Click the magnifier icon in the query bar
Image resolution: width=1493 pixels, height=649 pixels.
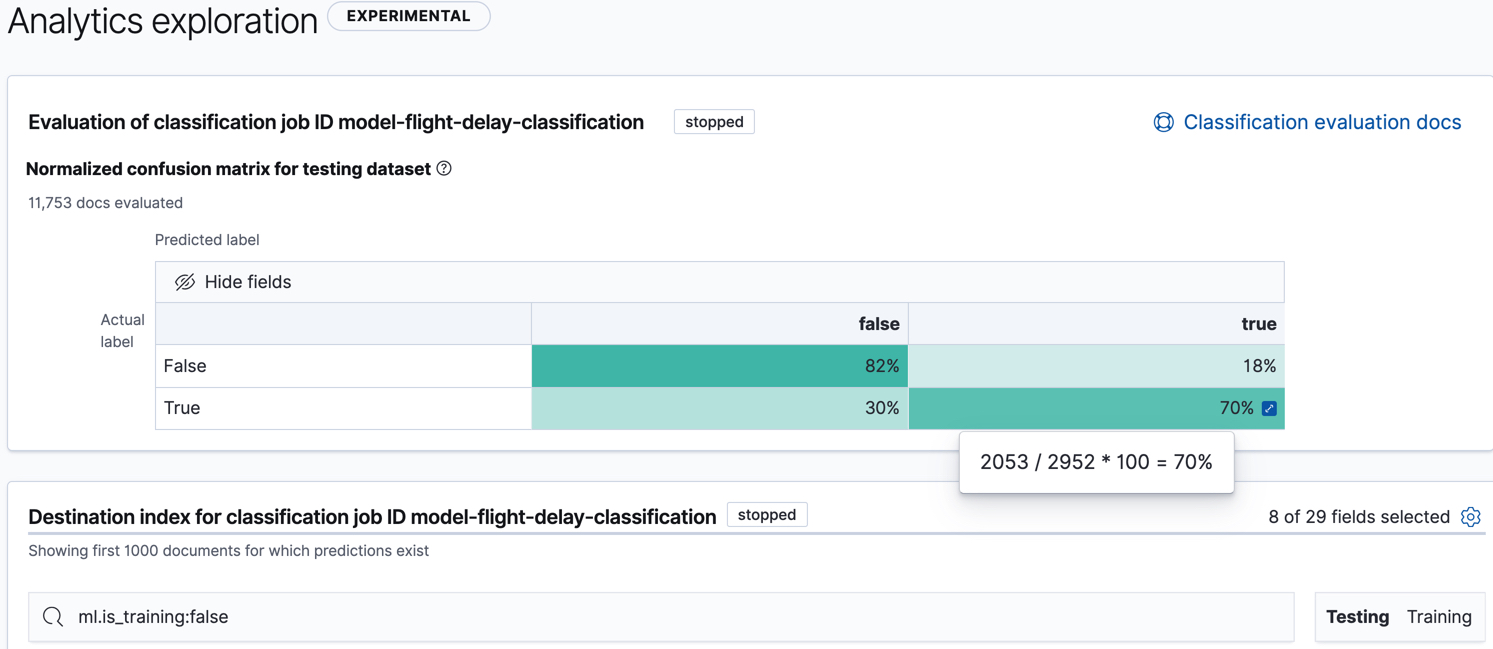[52, 617]
